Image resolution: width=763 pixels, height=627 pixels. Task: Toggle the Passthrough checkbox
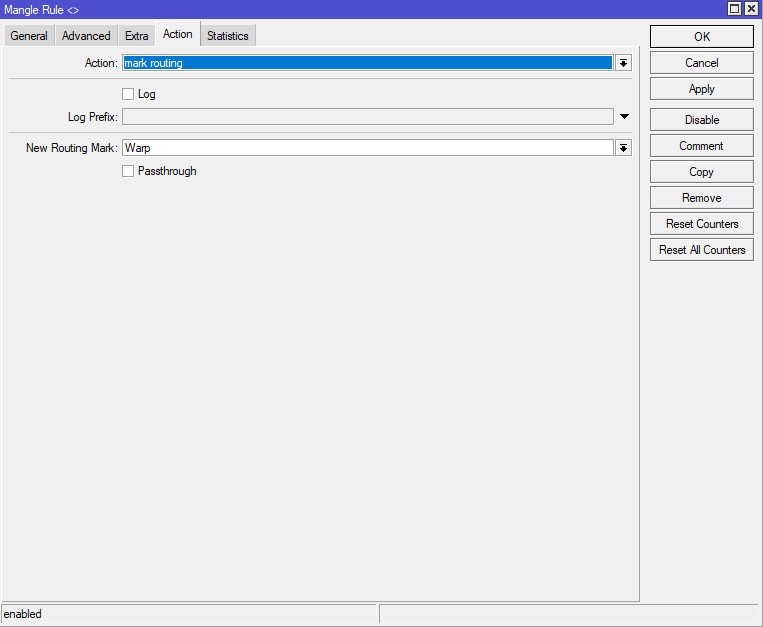128,171
